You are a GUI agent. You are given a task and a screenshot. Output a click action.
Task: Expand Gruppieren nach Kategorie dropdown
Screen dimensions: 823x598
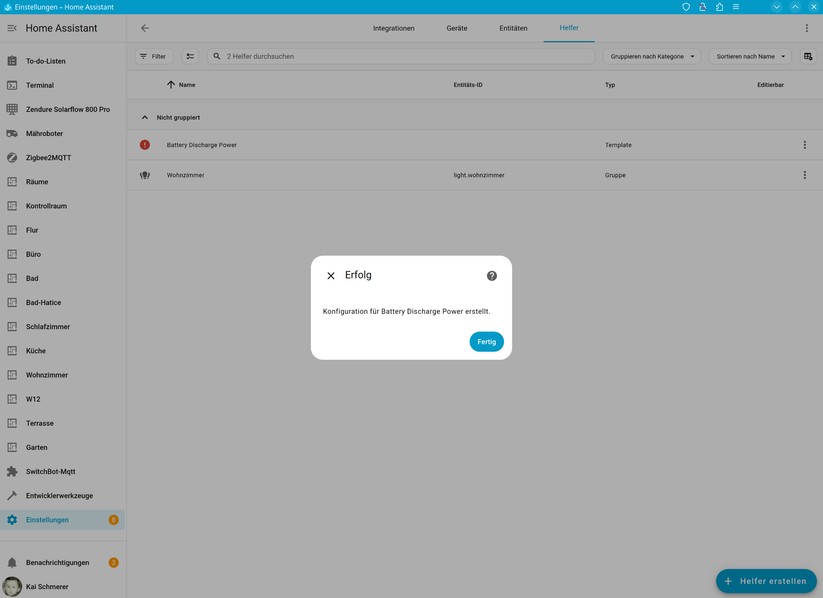click(x=651, y=57)
